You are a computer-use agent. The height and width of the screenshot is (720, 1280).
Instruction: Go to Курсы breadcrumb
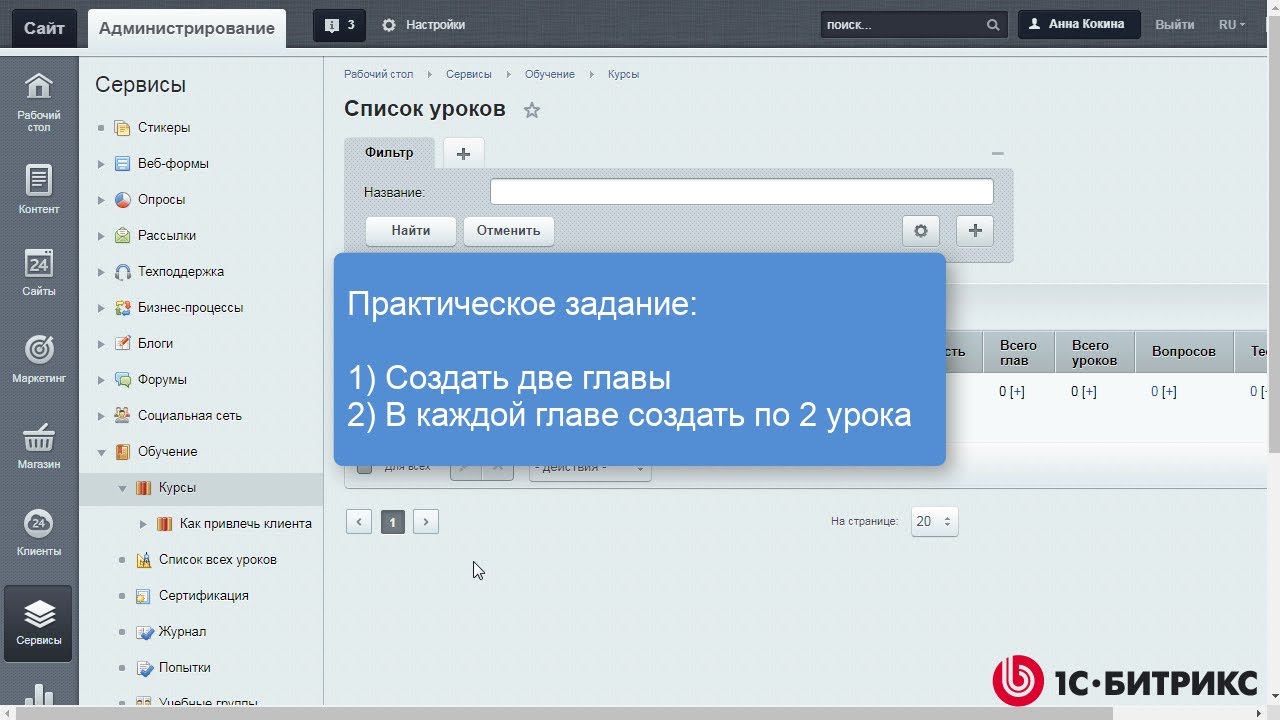pyautogui.click(x=624, y=74)
